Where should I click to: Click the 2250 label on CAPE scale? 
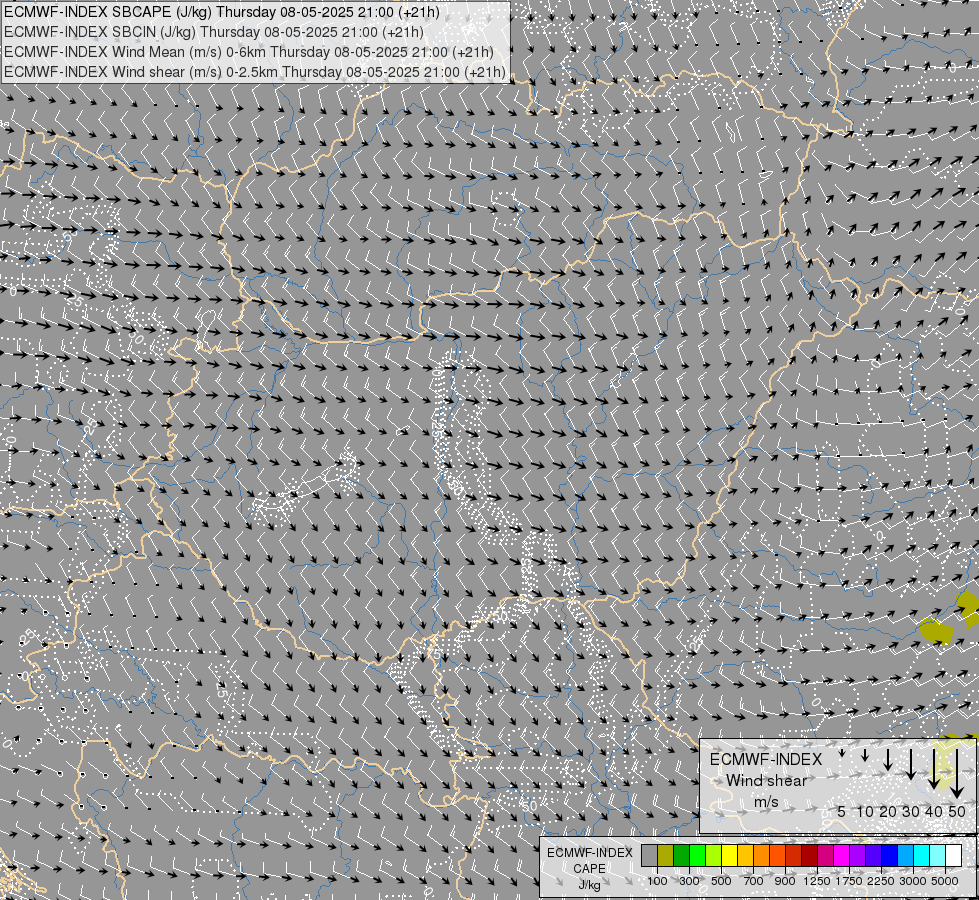(880, 881)
